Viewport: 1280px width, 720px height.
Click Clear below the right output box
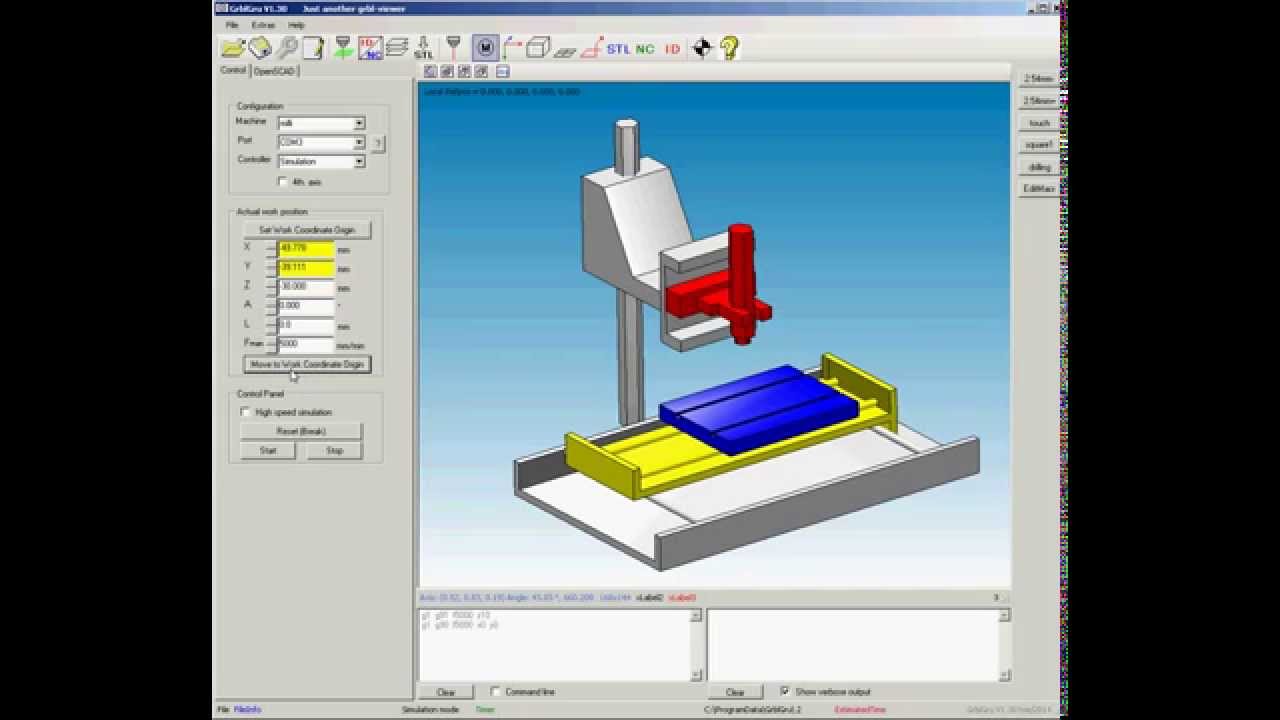[735, 692]
